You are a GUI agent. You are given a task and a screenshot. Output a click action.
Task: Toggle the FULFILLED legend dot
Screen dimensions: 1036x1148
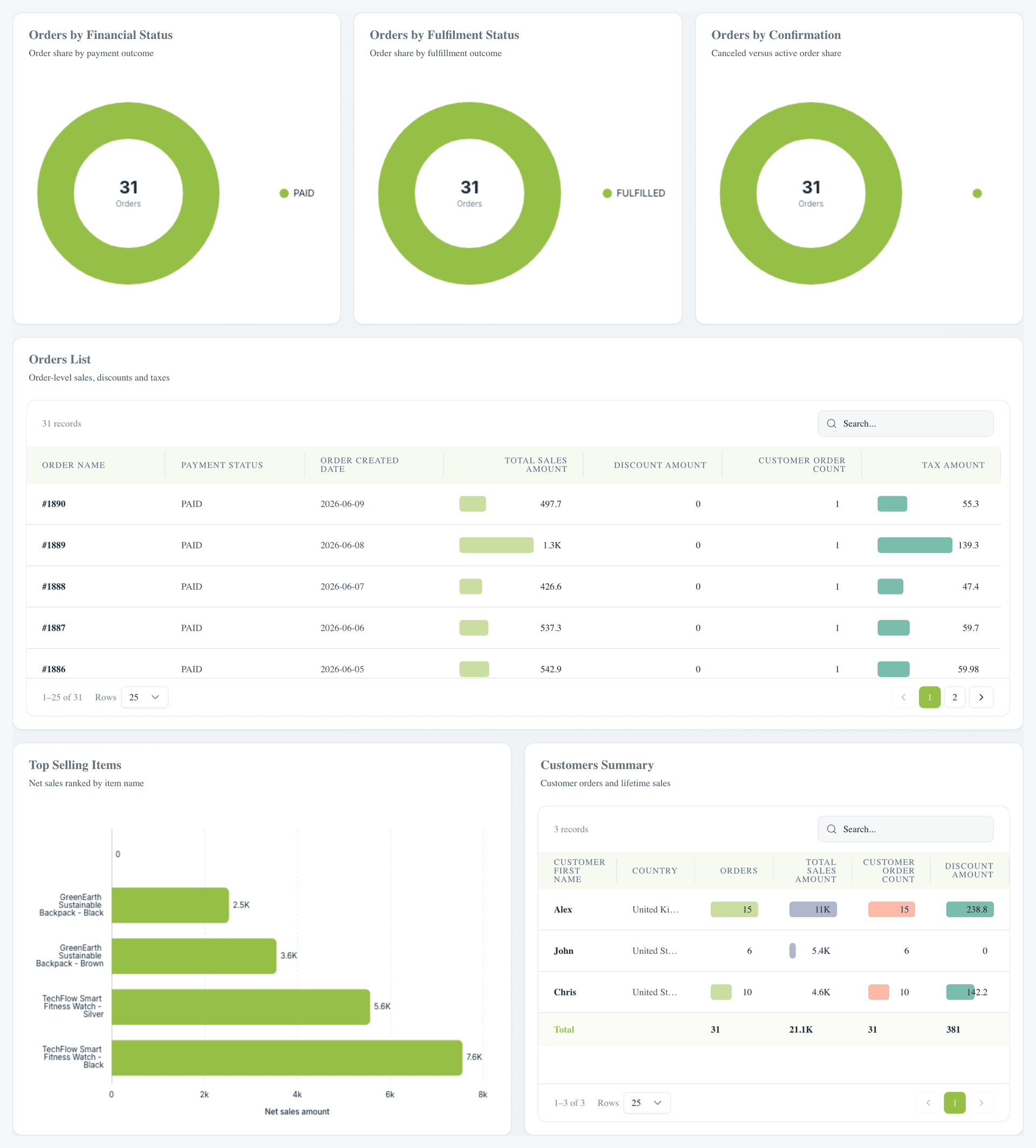[x=608, y=194]
